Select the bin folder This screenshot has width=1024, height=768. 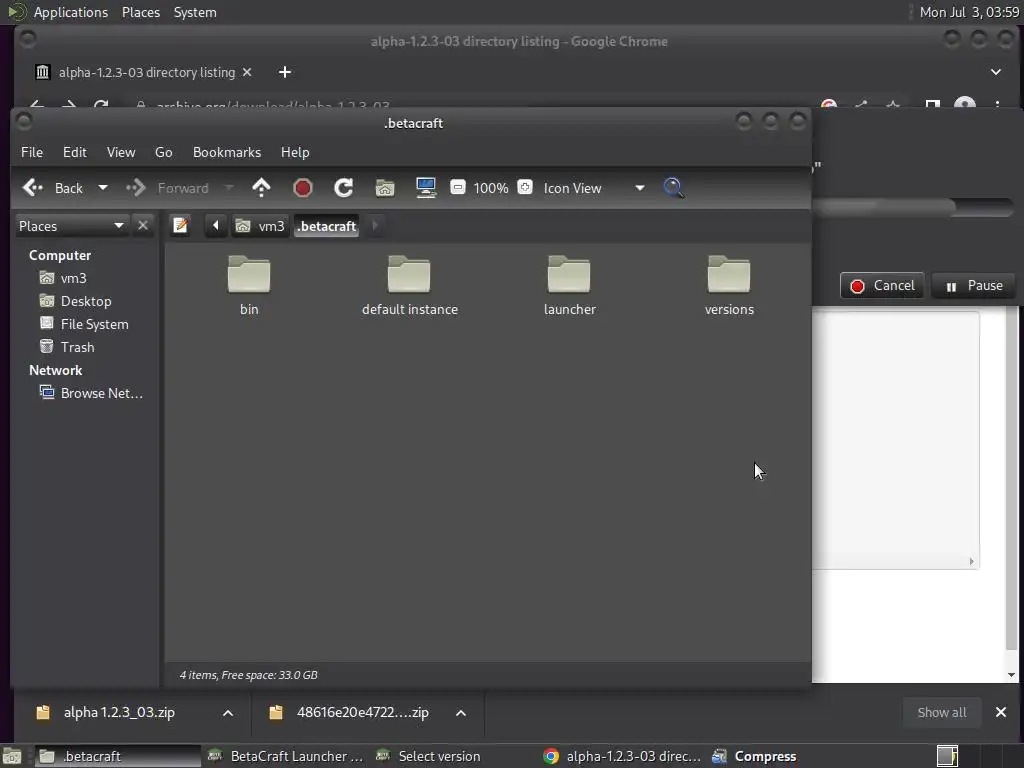coord(249,285)
